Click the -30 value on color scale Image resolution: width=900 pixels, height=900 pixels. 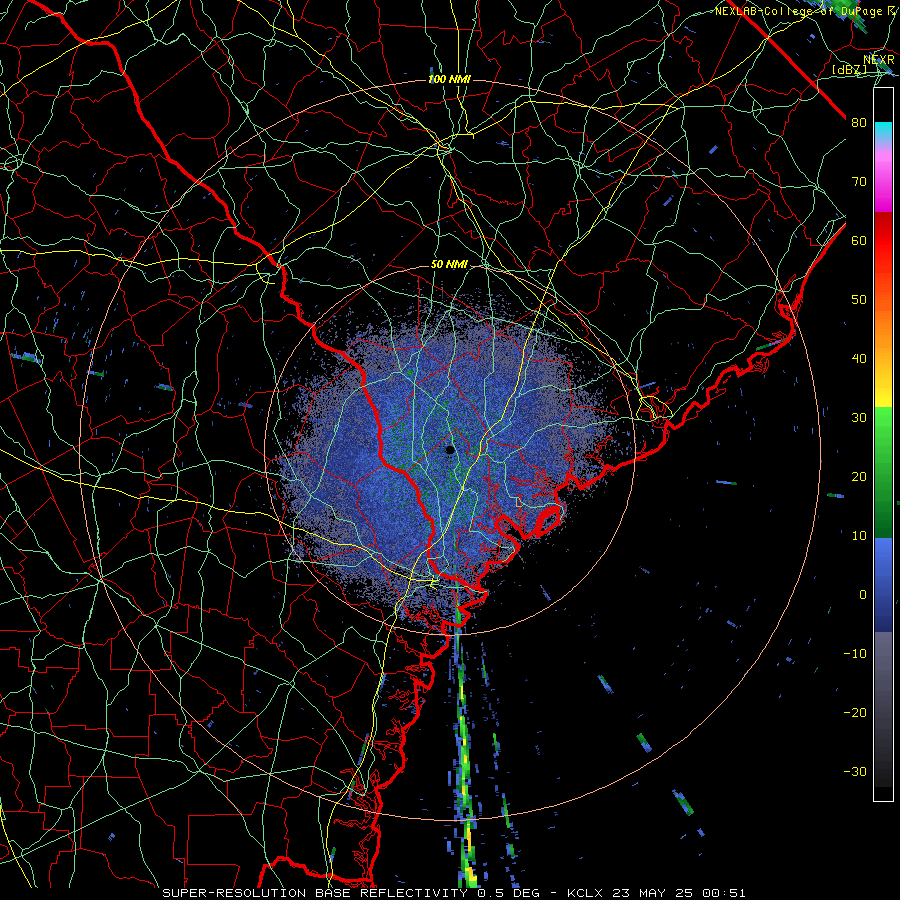tap(855, 771)
